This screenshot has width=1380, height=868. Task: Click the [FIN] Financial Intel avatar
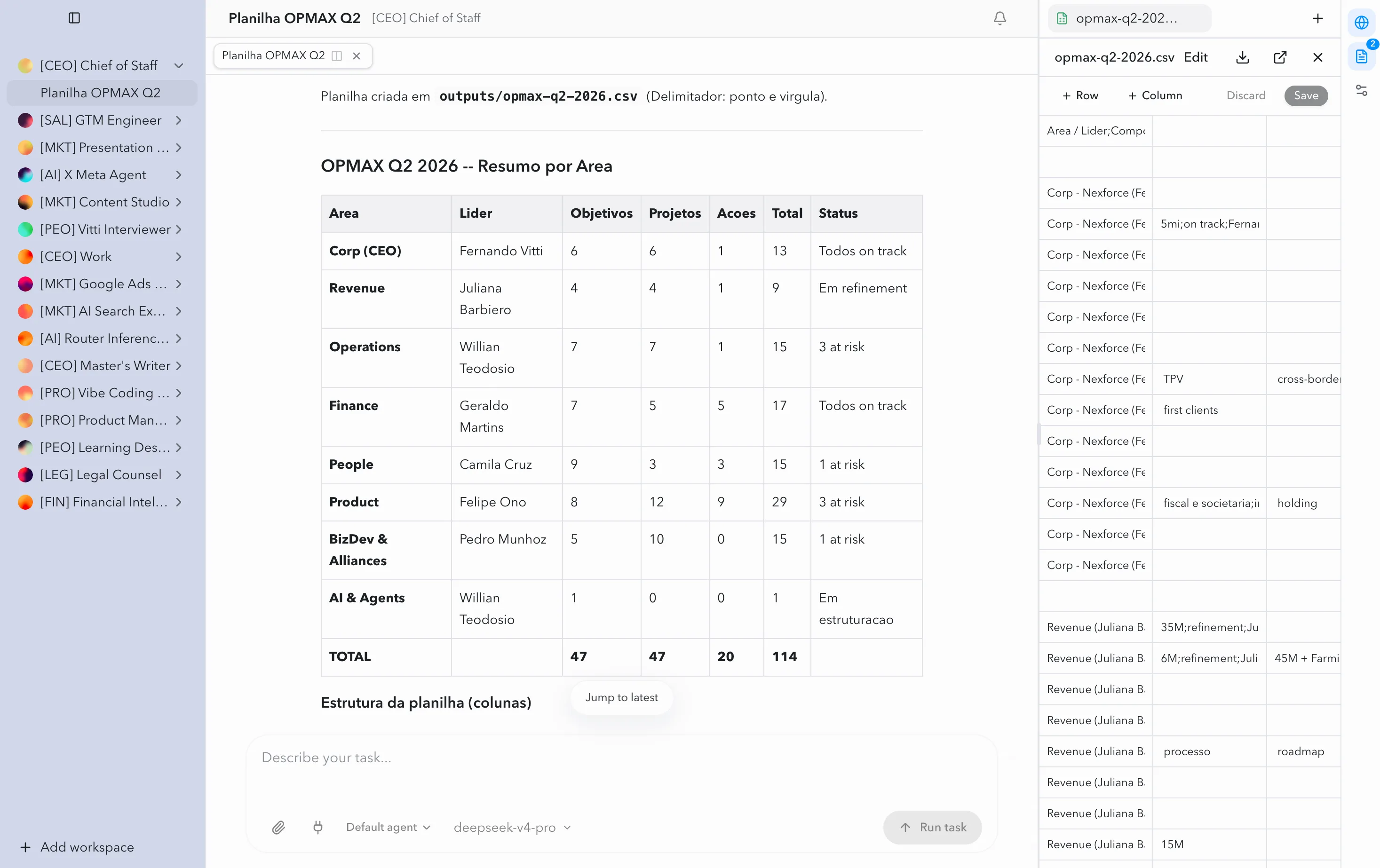(x=25, y=502)
